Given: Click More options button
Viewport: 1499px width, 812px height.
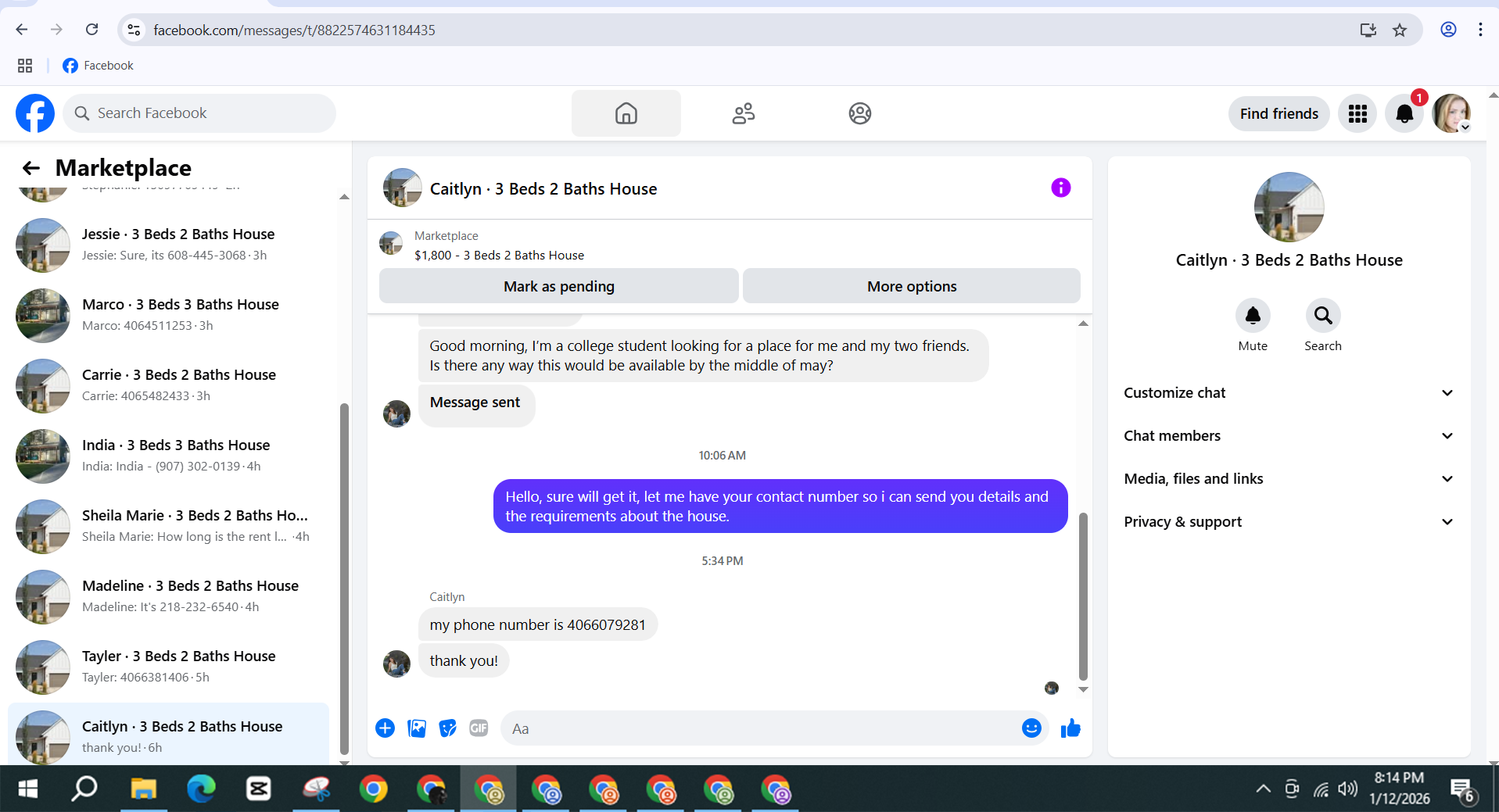Looking at the screenshot, I should click(911, 286).
